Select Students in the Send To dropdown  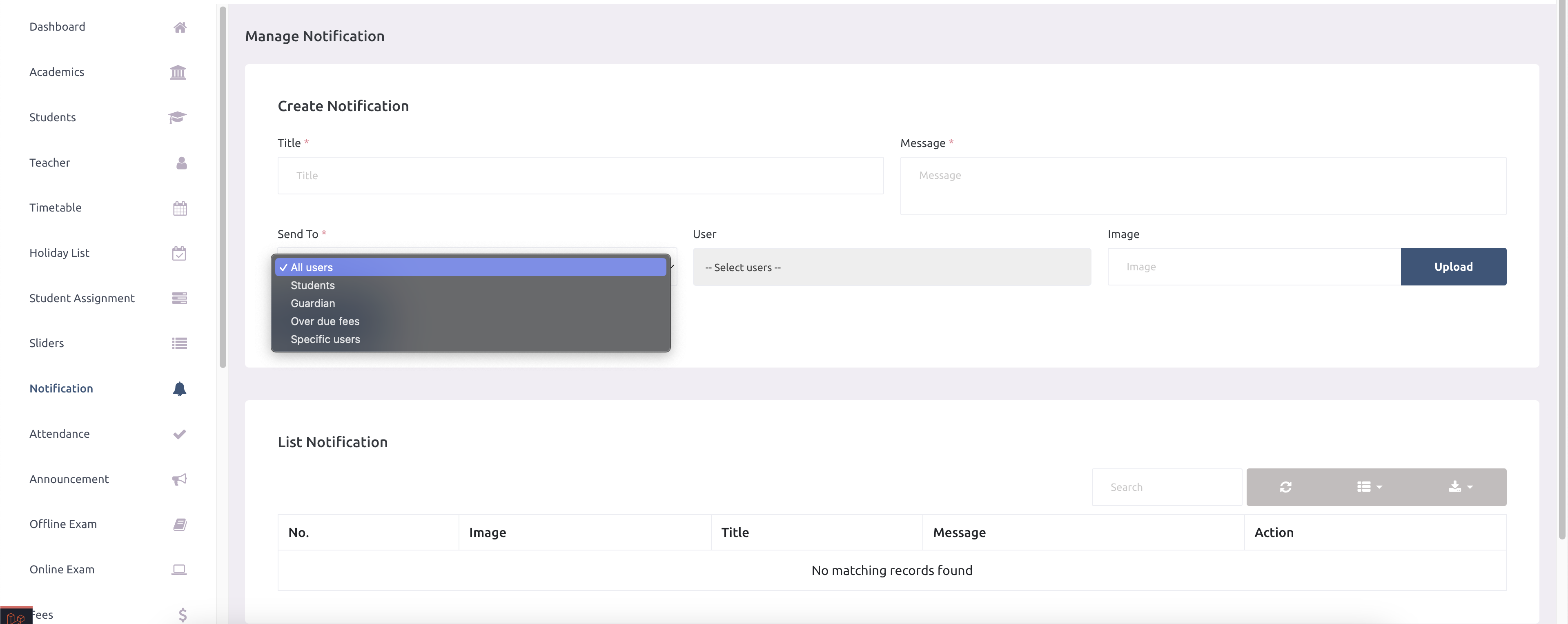click(312, 285)
